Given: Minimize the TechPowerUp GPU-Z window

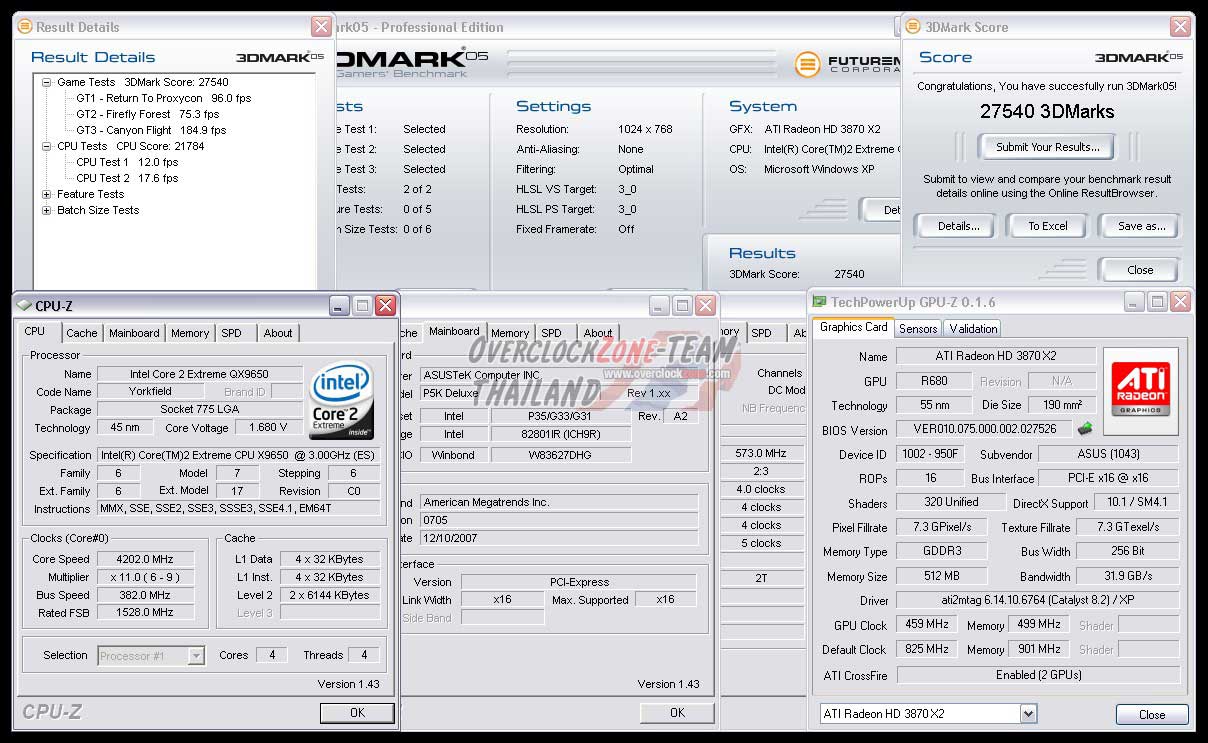Looking at the screenshot, I should (1133, 301).
